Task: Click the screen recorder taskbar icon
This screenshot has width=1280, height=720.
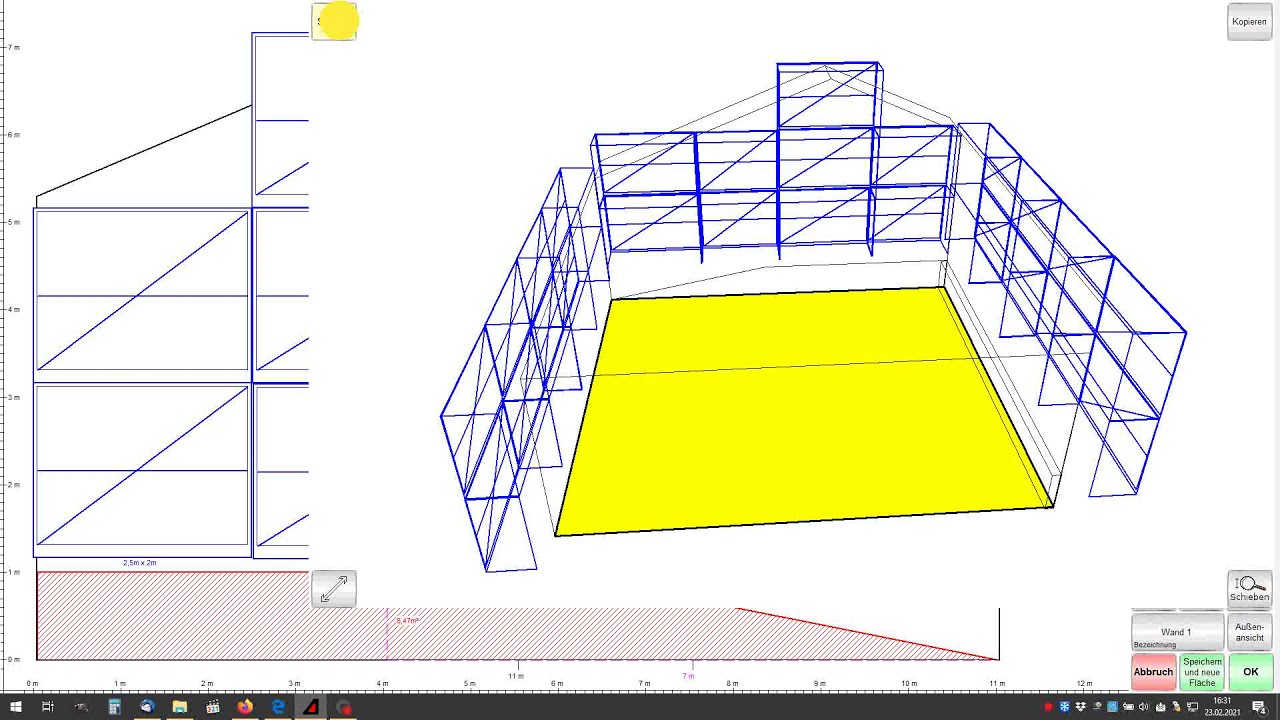Action: click(x=344, y=707)
